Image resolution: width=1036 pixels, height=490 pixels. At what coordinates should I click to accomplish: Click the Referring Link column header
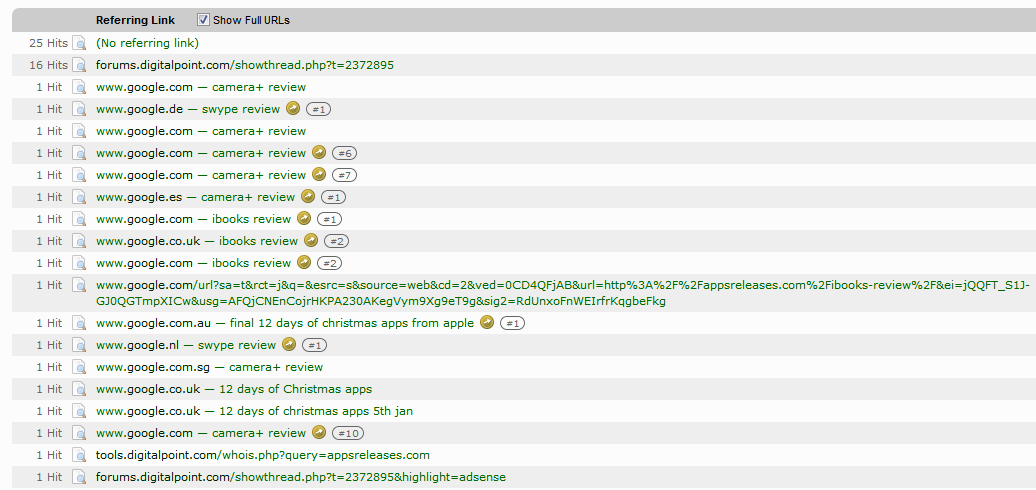pyautogui.click(x=135, y=20)
